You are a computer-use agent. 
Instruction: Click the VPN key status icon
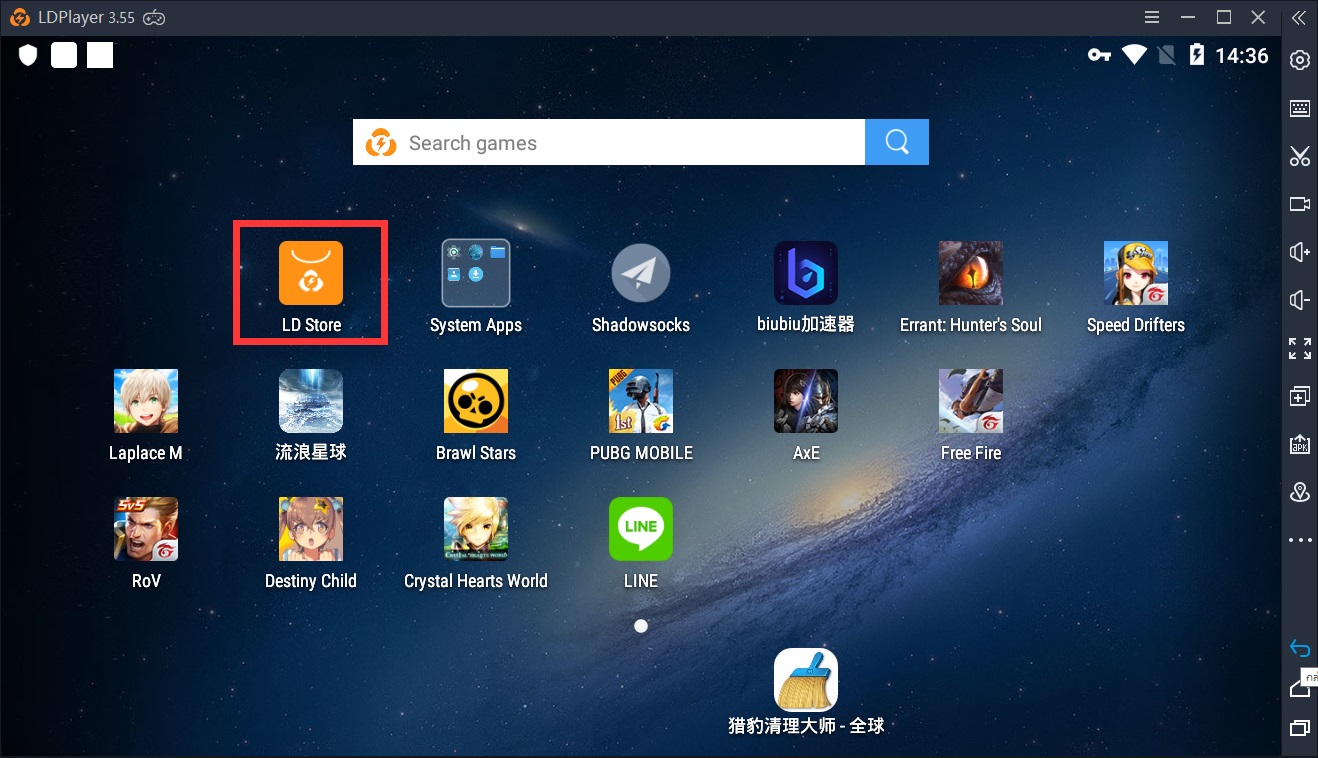coord(1099,55)
